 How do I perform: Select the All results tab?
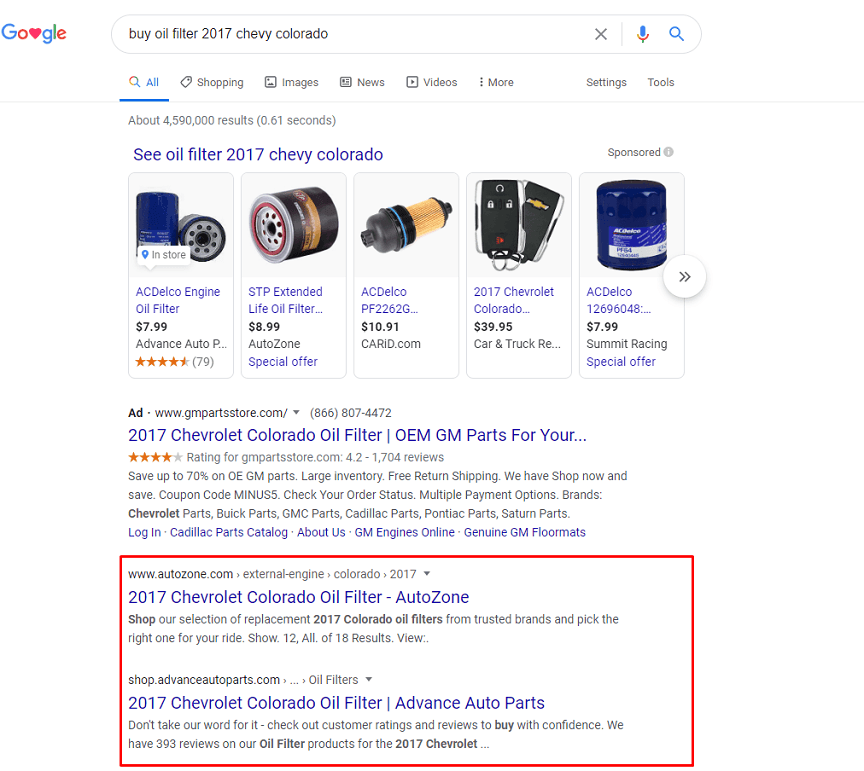pyautogui.click(x=144, y=82)
